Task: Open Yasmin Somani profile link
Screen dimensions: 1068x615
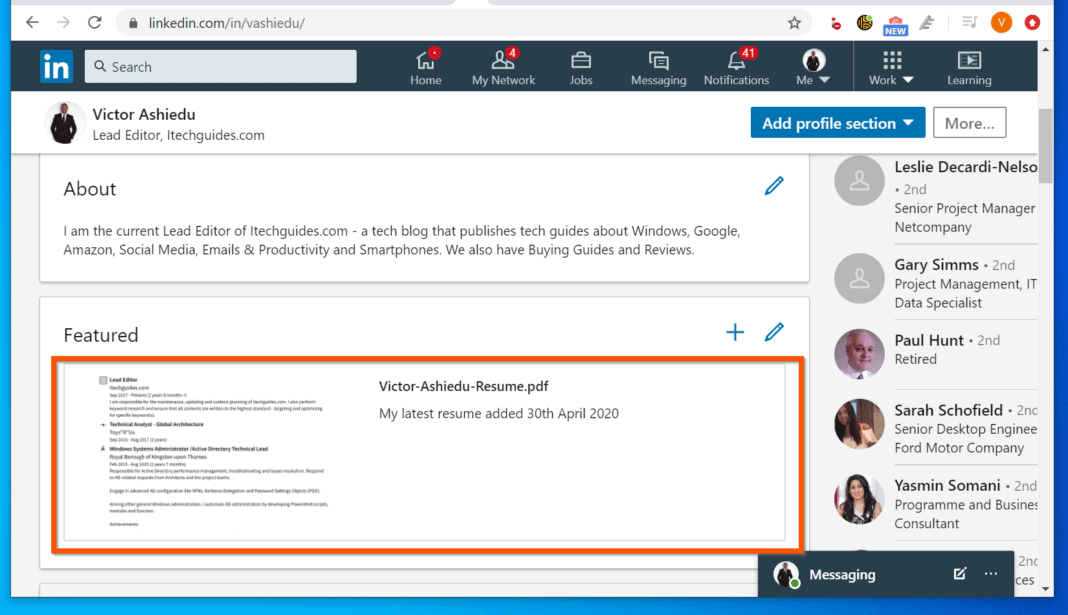Action: pyautogui.click(x=947, y=485)
